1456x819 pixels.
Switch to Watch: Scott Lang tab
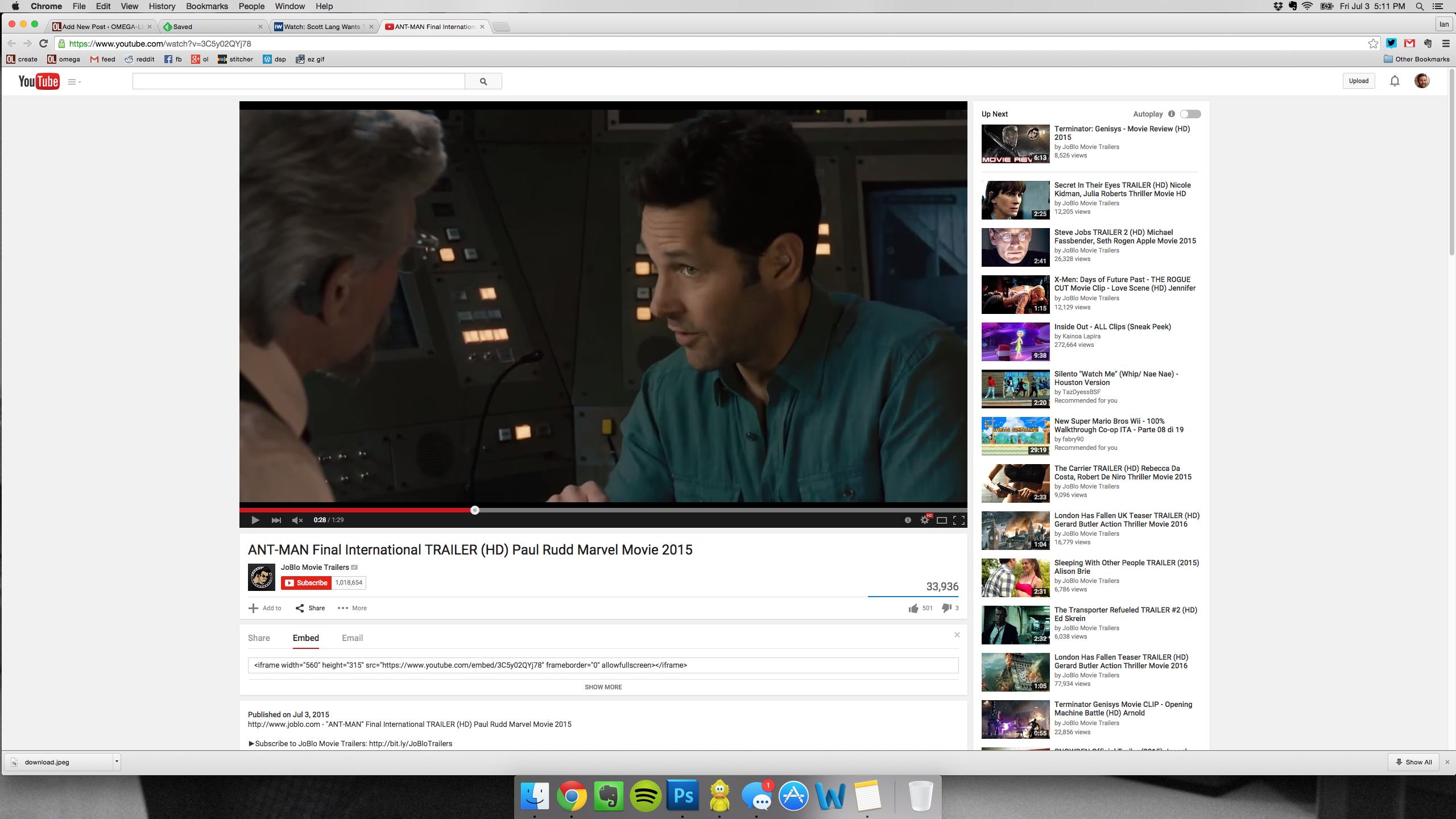[324, 27]
